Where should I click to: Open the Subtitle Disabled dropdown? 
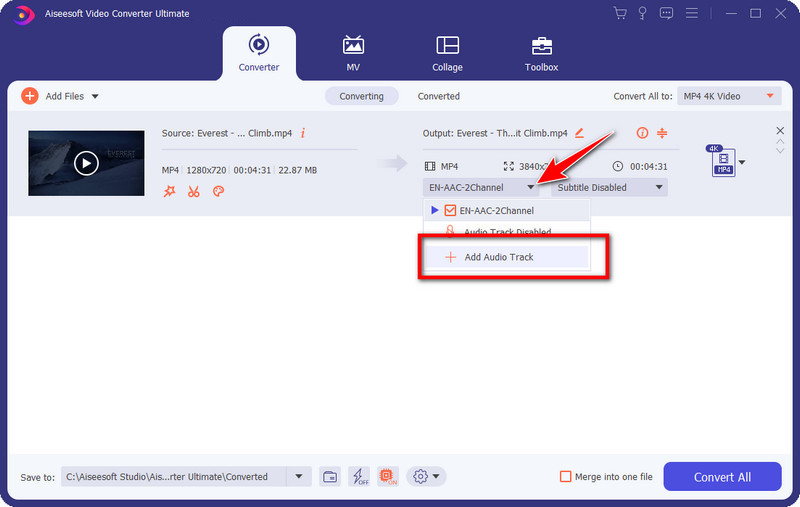tap(607, 187)
